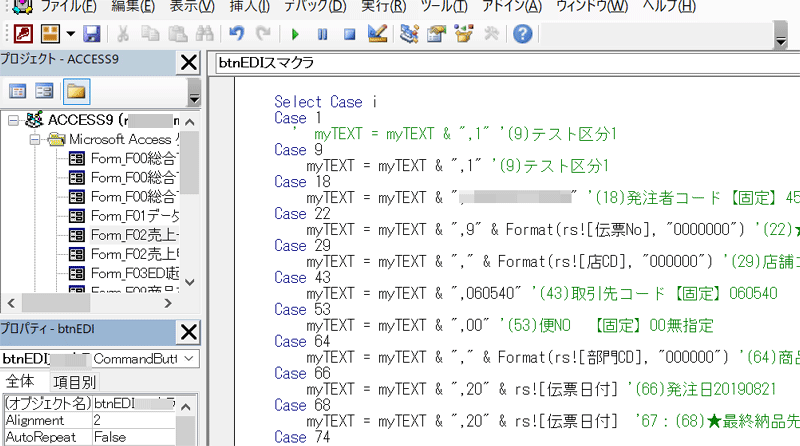This screenshot has width=800, height=446.
Task: Click project tree right scroll arrow
Action: pos(168,303)
